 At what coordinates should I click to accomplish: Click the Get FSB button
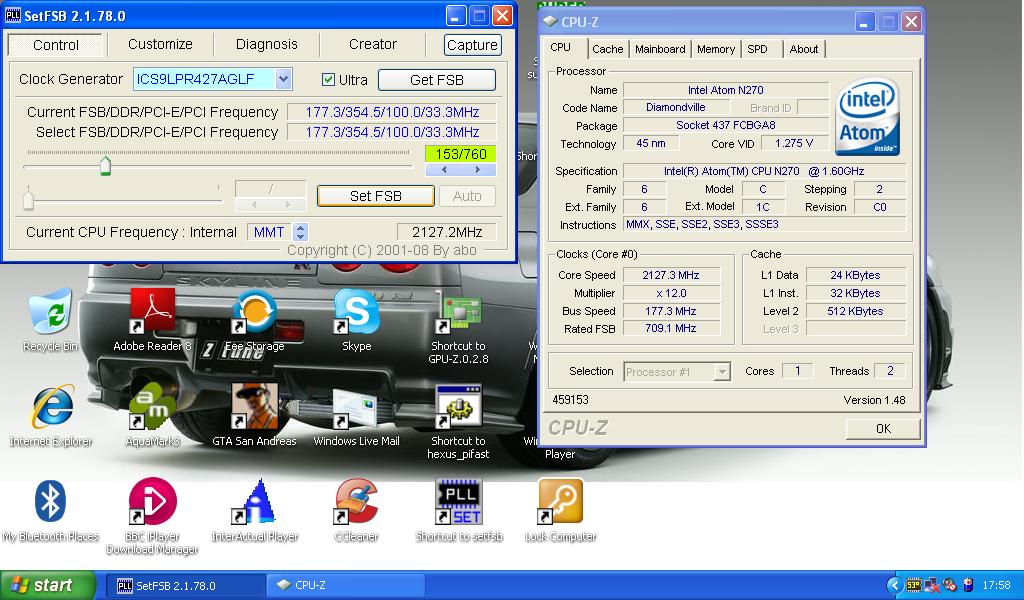(x=436, y=80)
